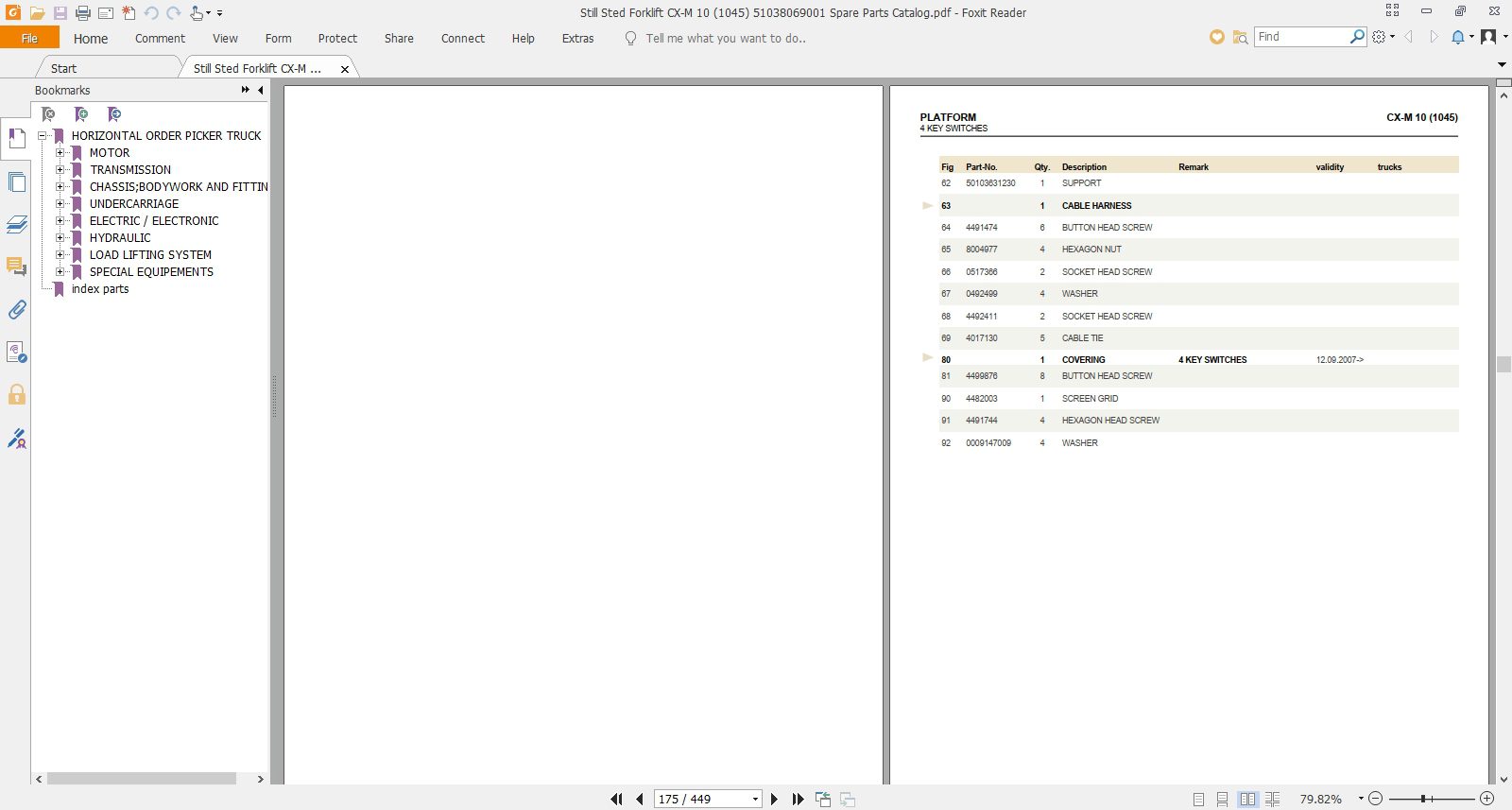Open the Pages thumbnails panel
Viewport: 1512px width, 810px height.
point(16,181)
